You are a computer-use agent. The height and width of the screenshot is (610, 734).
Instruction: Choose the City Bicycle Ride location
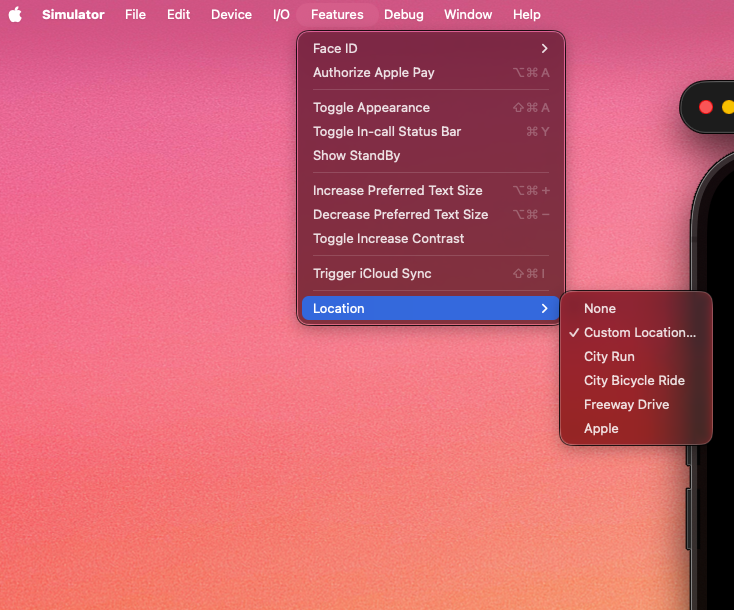click(636, 381)
